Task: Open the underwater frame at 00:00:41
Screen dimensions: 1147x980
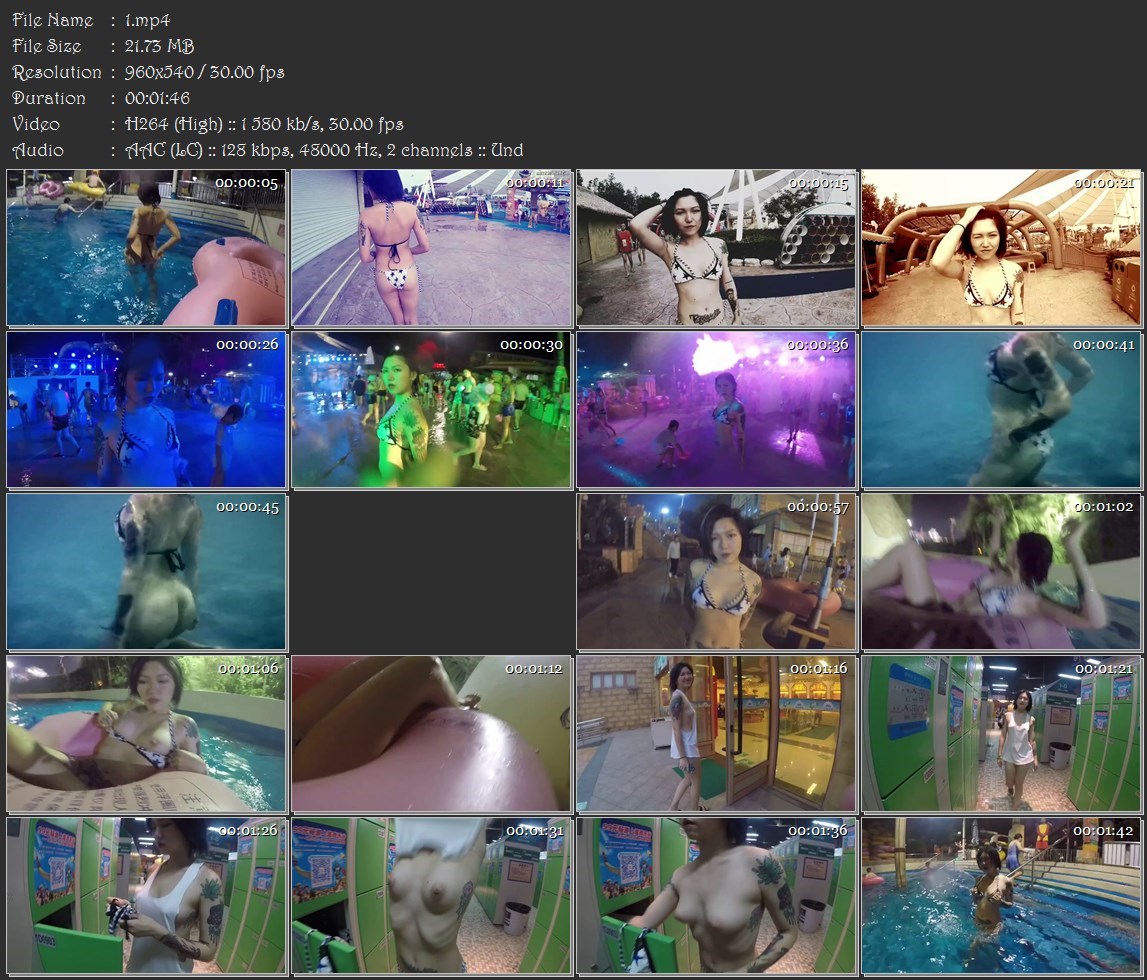Action: (x=1001, y=410)
